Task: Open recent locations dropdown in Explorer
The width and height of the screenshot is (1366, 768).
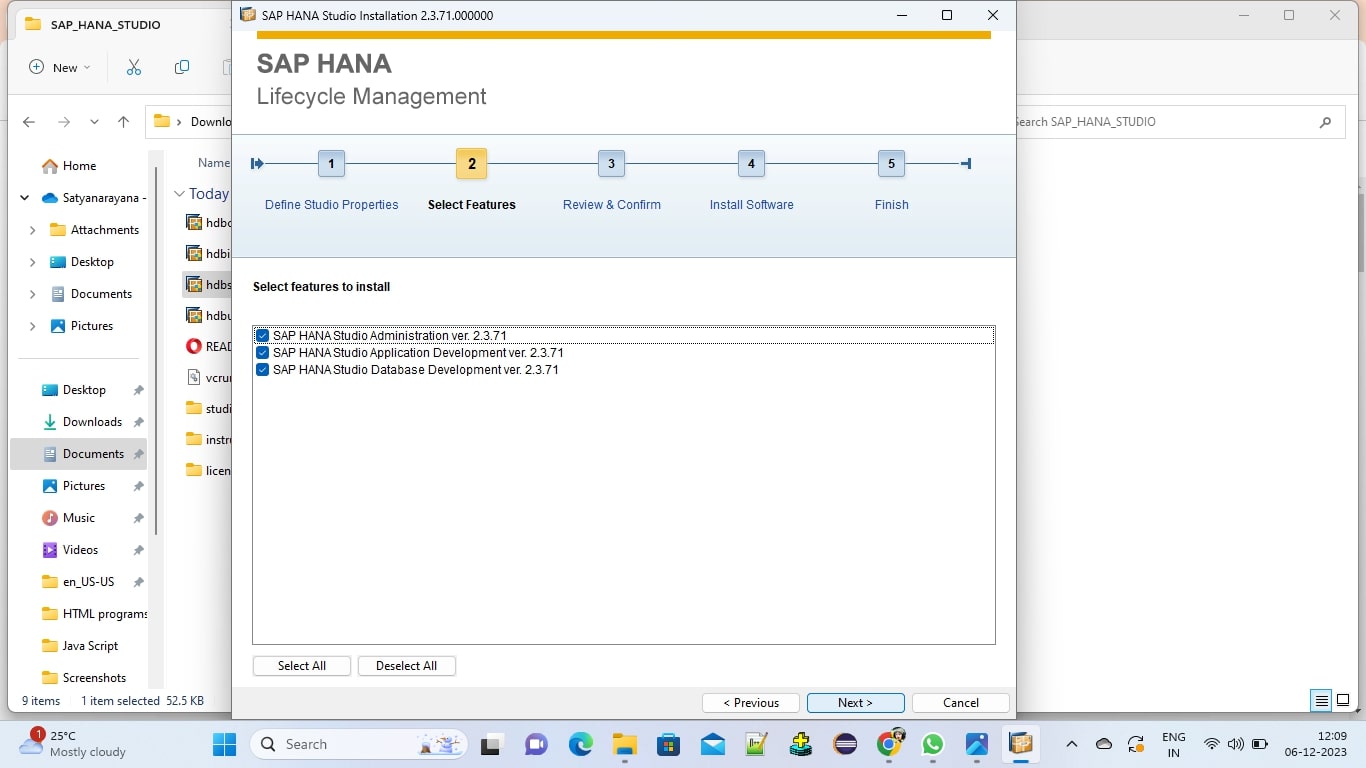Action: (94, 122)
